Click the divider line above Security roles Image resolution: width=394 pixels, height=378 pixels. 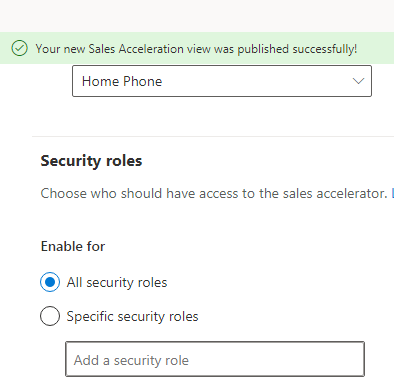coord(213,136)
